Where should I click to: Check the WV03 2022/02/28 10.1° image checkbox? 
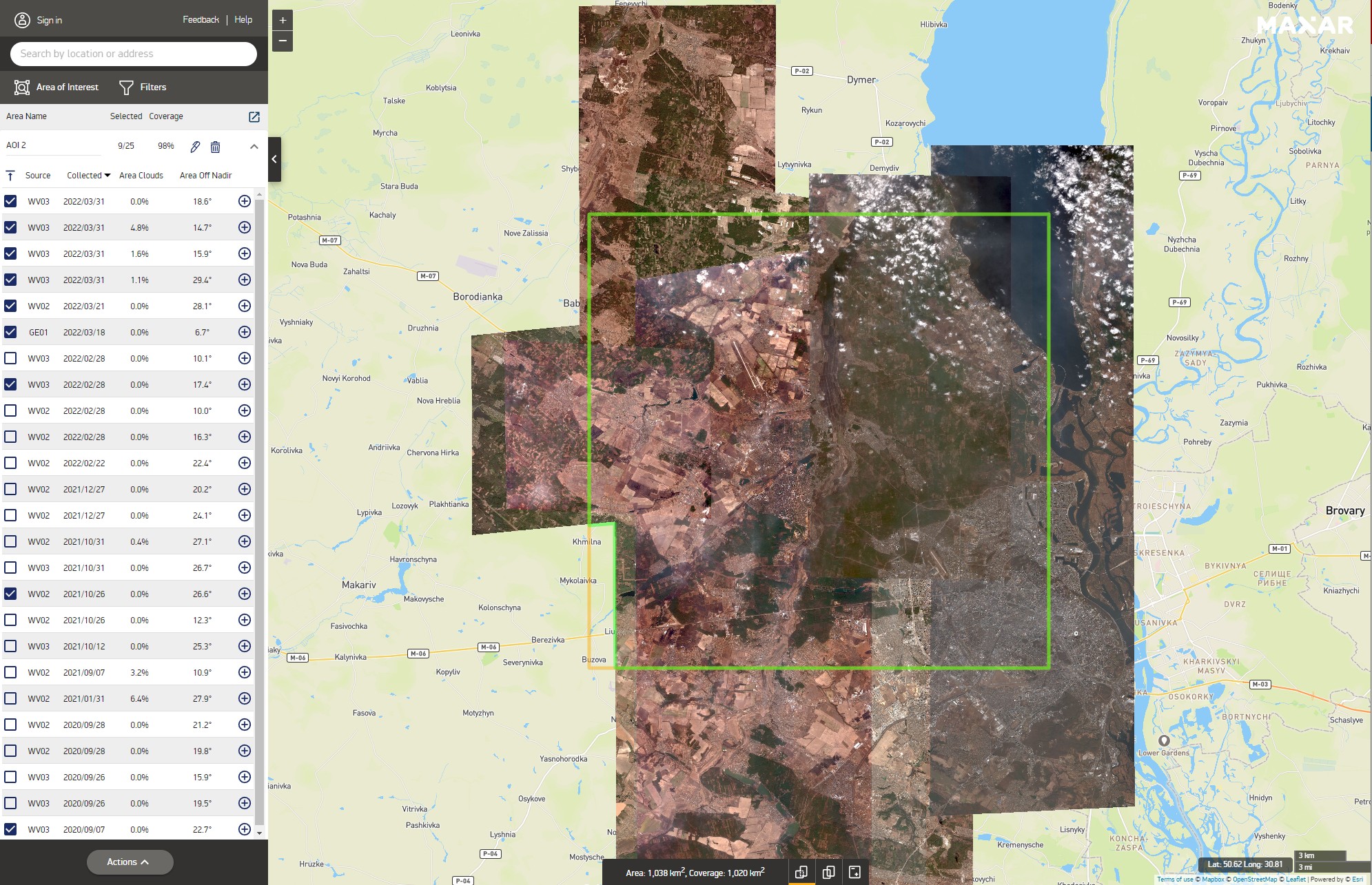pos(10,358)
